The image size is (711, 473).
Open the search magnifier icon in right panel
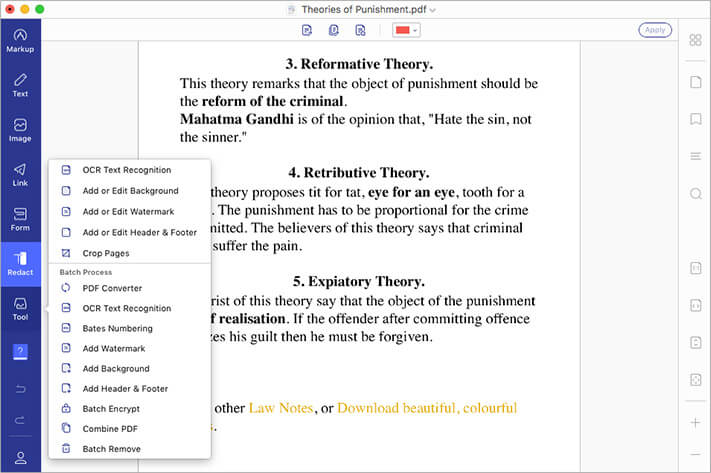(696, 194)
